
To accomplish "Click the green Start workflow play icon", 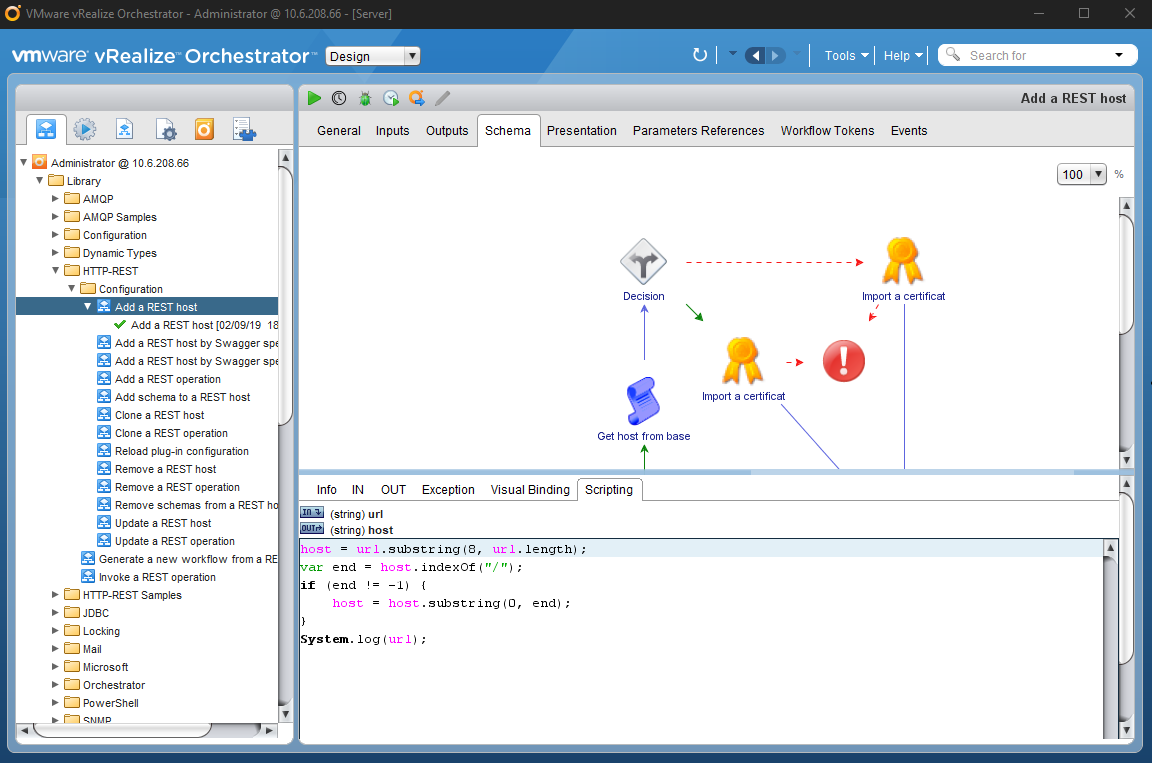I will 314,98.
